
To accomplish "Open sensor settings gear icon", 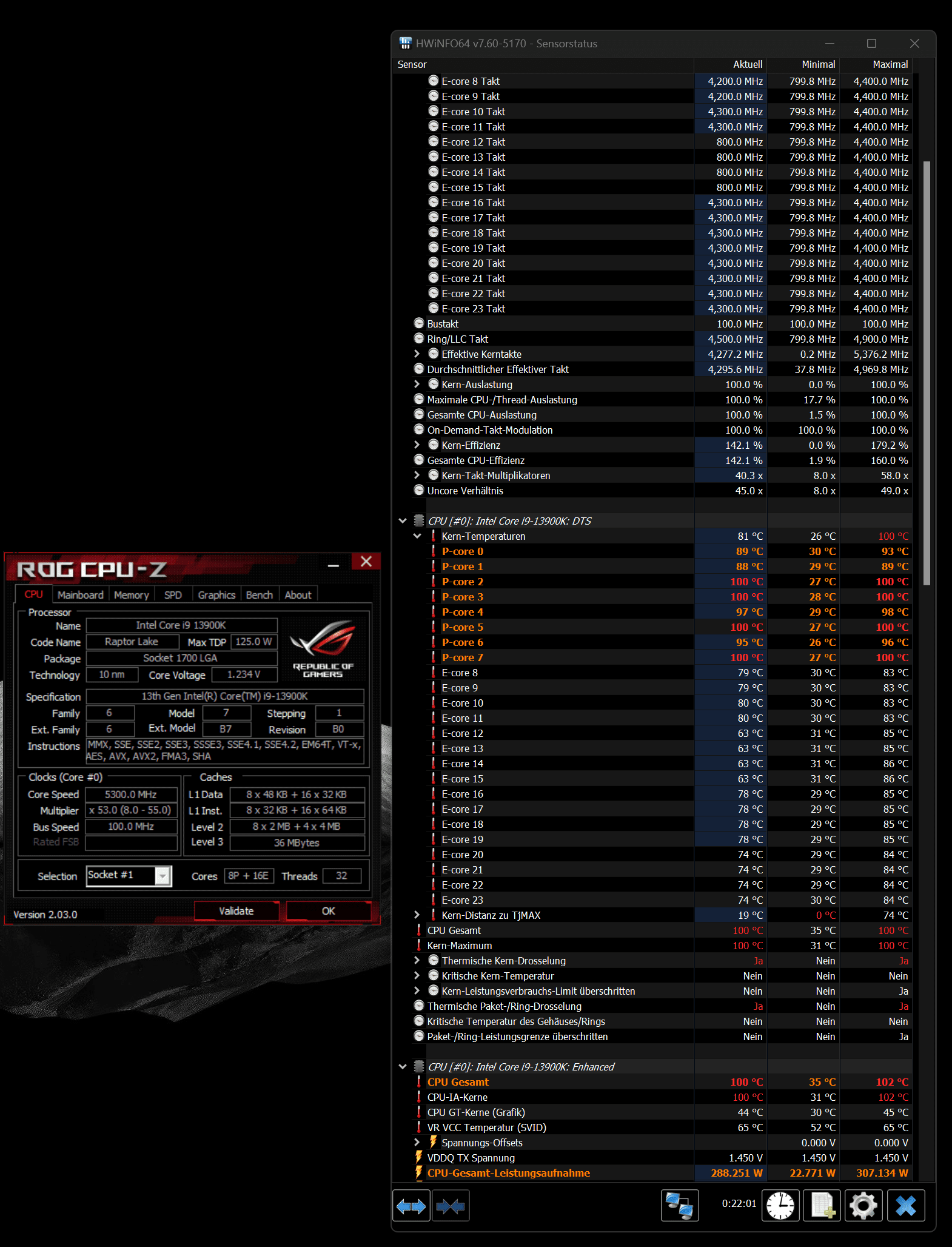I will [x=863, y=1206].
